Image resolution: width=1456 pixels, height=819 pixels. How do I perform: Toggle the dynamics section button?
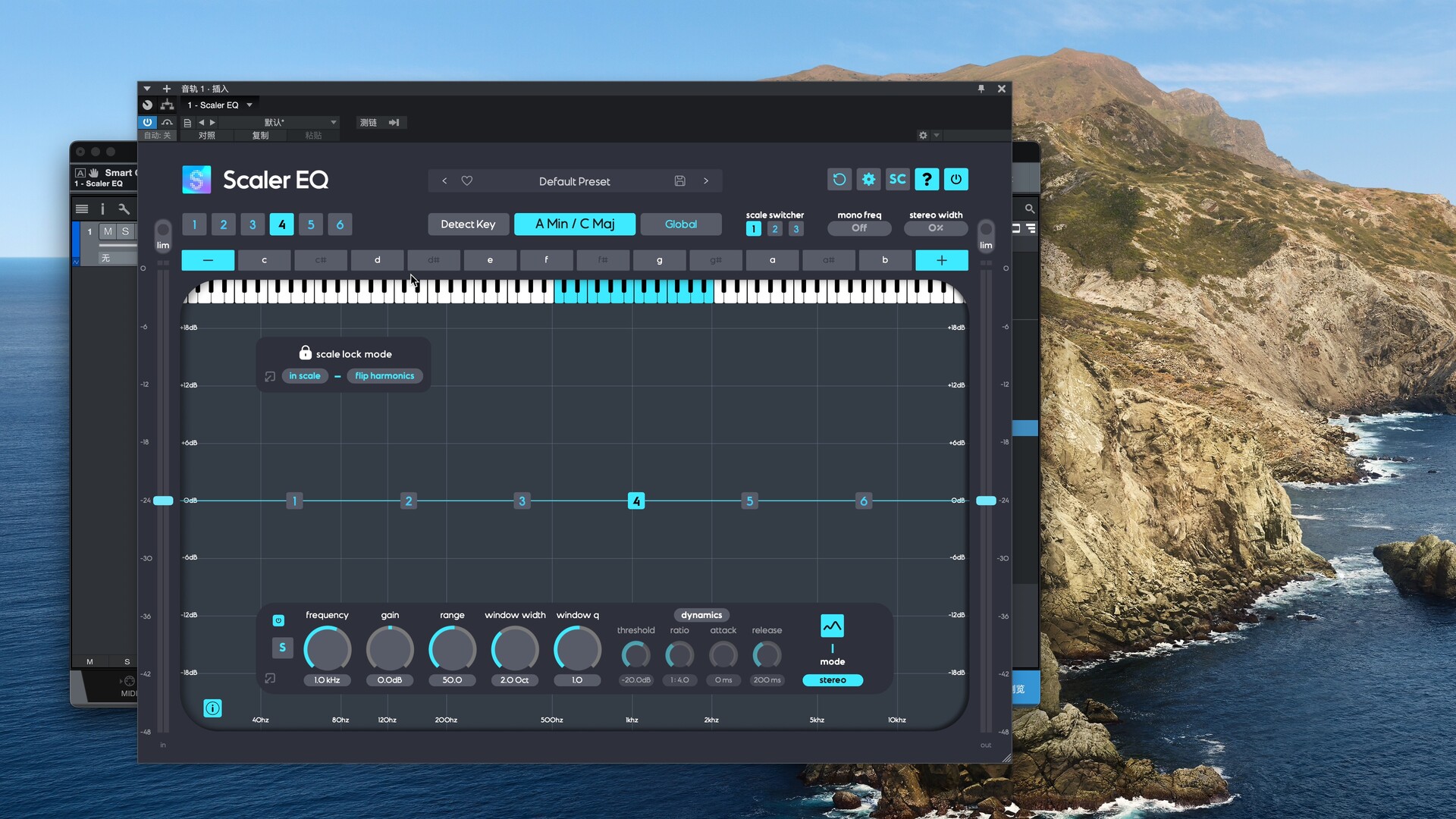click(701, 615)
